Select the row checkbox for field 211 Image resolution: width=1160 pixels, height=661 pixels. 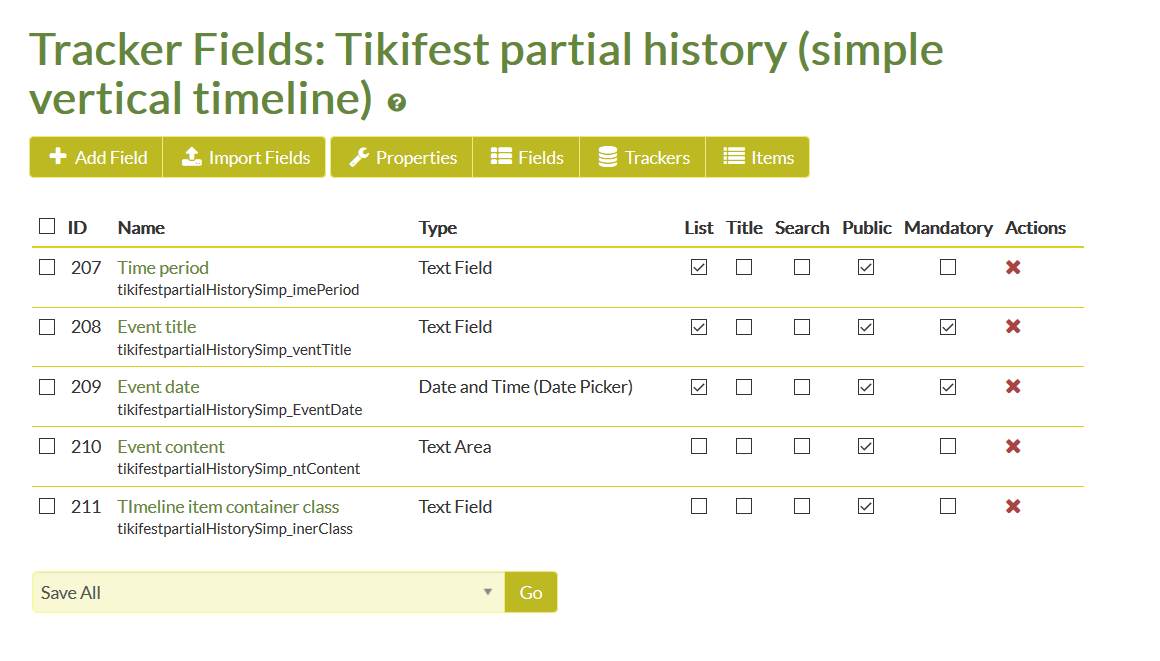click(47, 506)
